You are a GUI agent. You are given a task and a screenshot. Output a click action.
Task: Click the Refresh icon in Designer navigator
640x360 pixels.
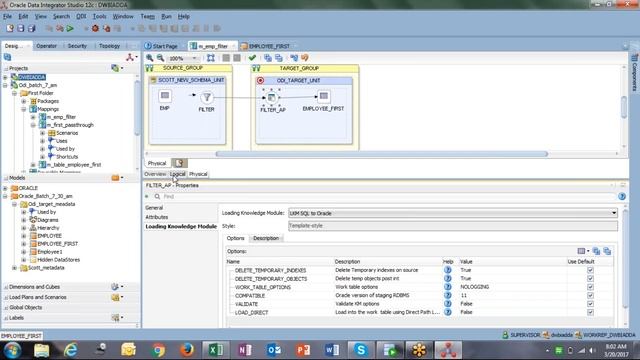tap(7, 57)
